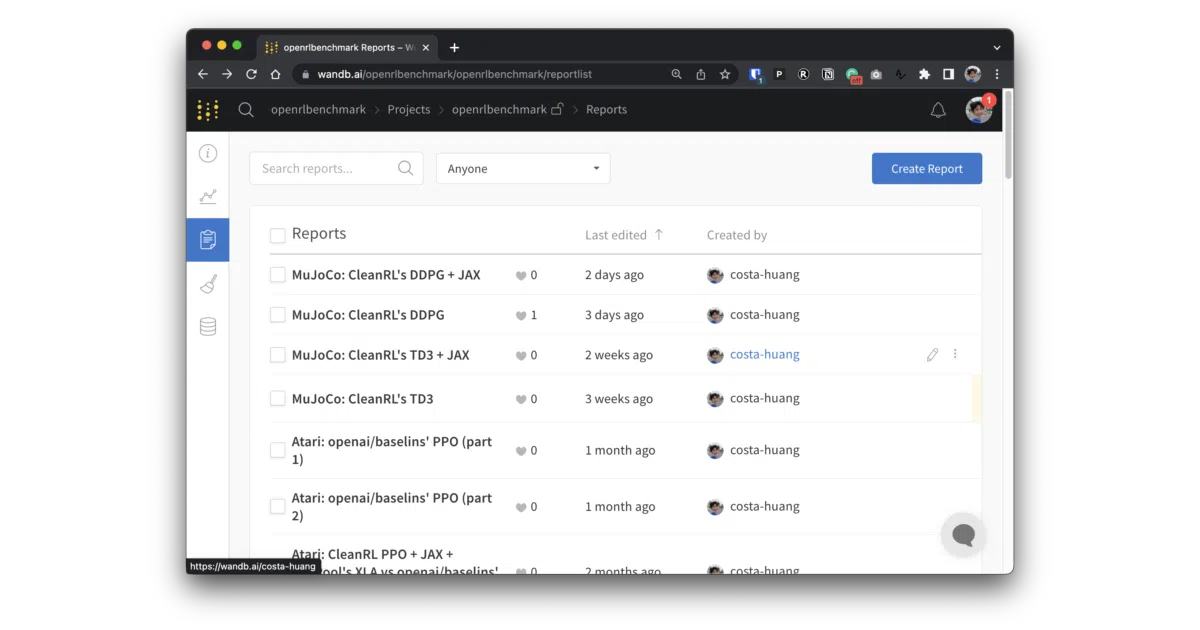
Task: Open the Chrome three-dot menu
Action: tap(997, 74)
